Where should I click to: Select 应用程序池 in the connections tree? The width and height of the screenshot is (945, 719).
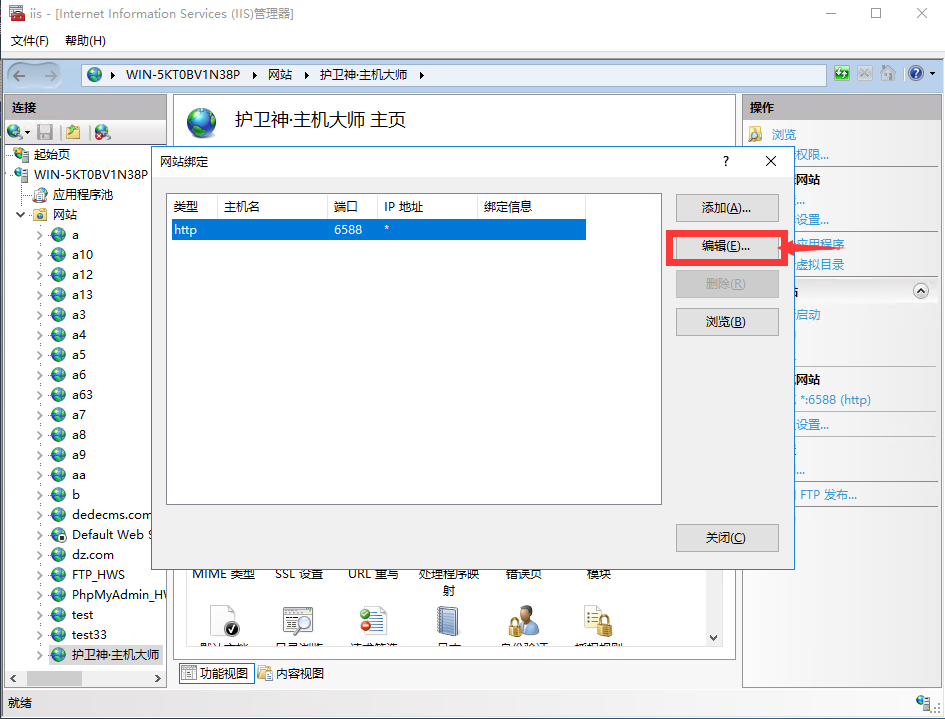(82, 195)
